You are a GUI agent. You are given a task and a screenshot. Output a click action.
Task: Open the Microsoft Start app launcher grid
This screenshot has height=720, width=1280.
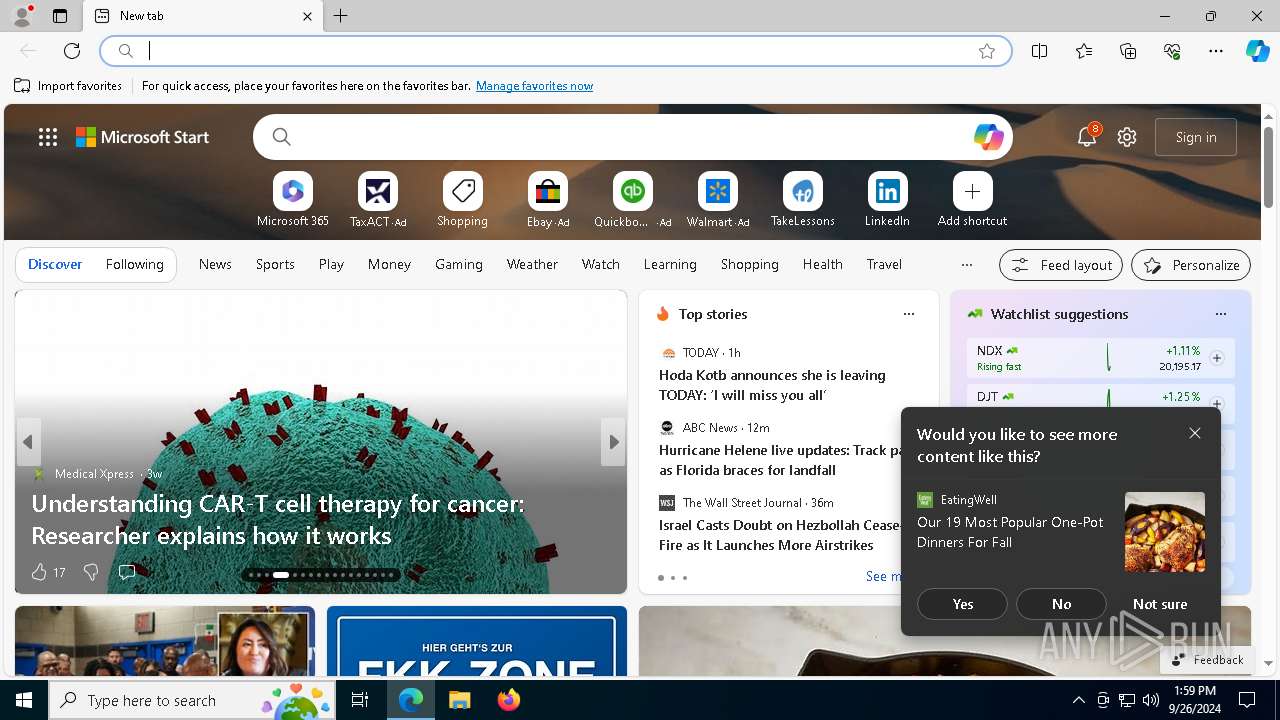point(48,137)
